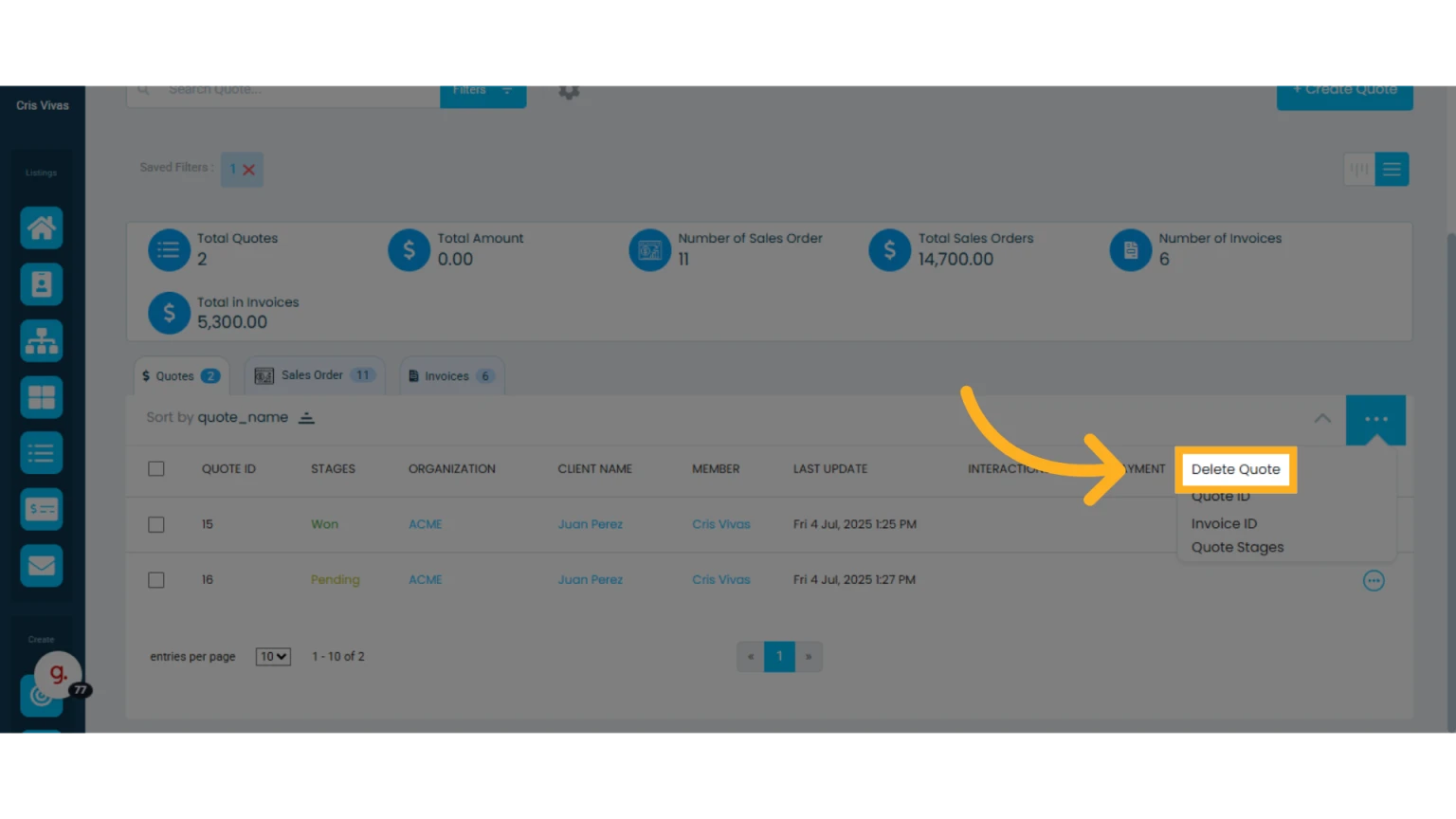Image resolution: width=1456 pixels, height=819 pixels.
Task: Toggle sort direction icon beside quote_name
Action: pyautogui.click(x=306, y=418)
